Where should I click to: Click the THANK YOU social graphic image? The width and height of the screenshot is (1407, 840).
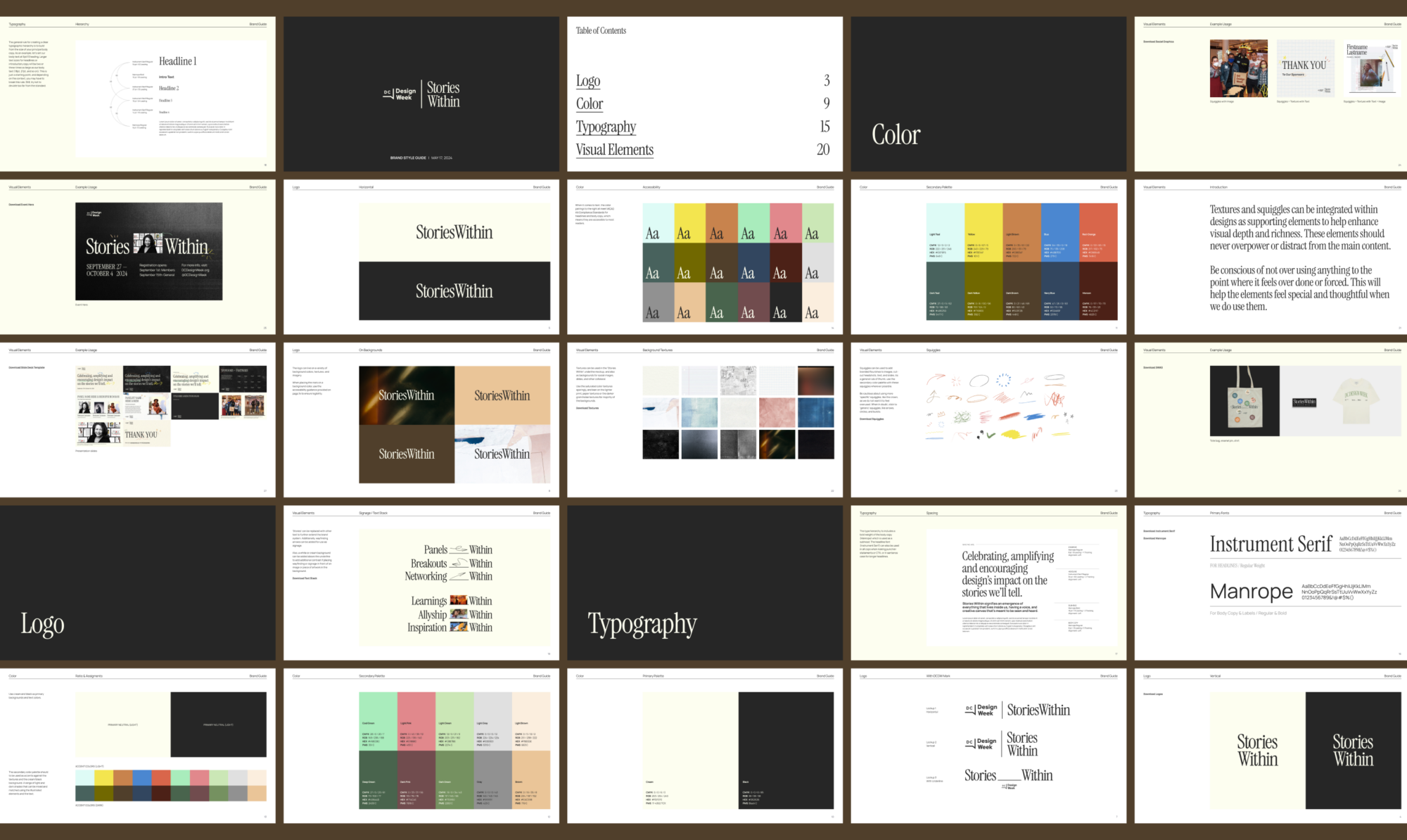[1306, 68]
